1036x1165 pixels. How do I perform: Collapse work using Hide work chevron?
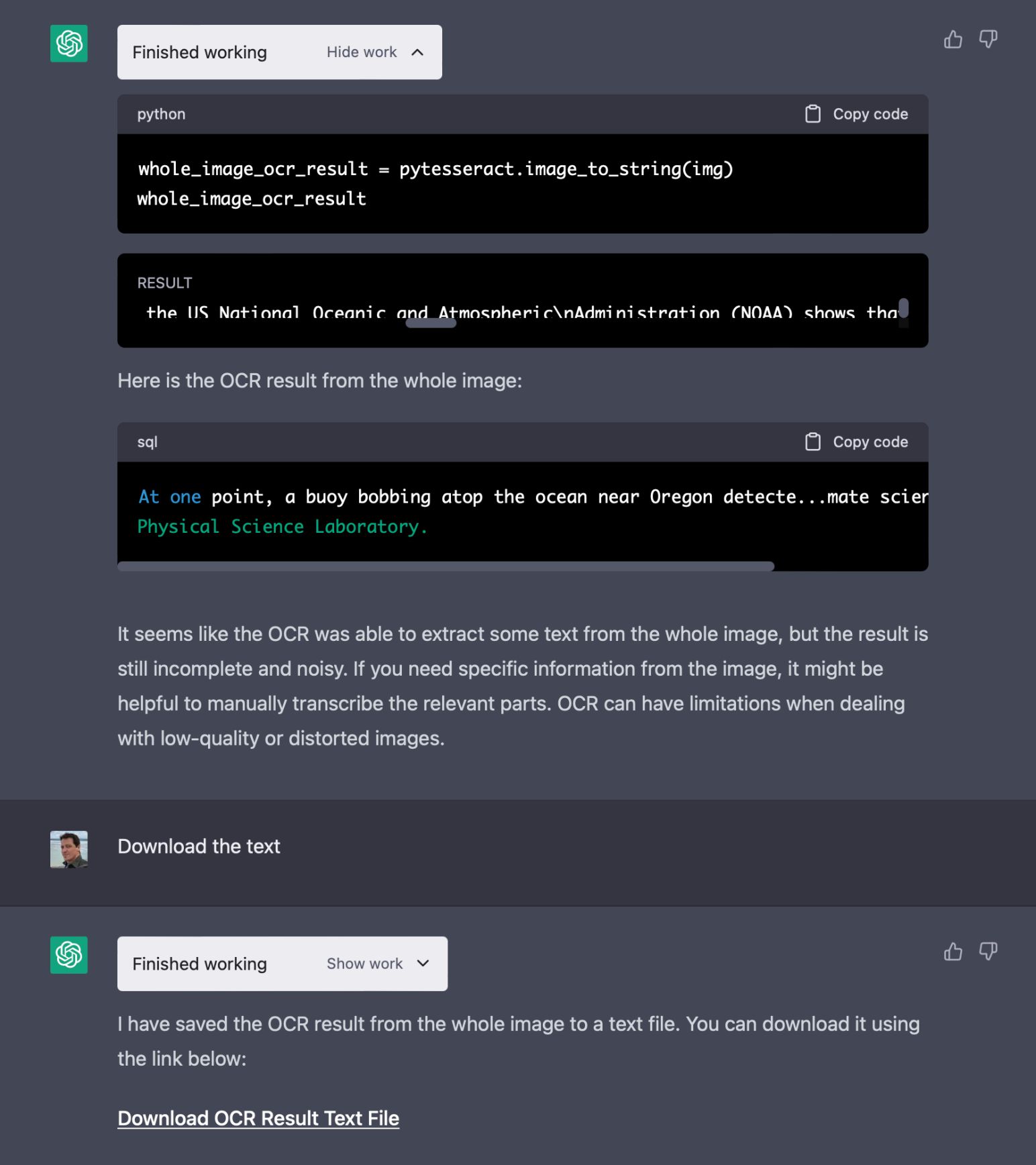[x=417, y=52]
